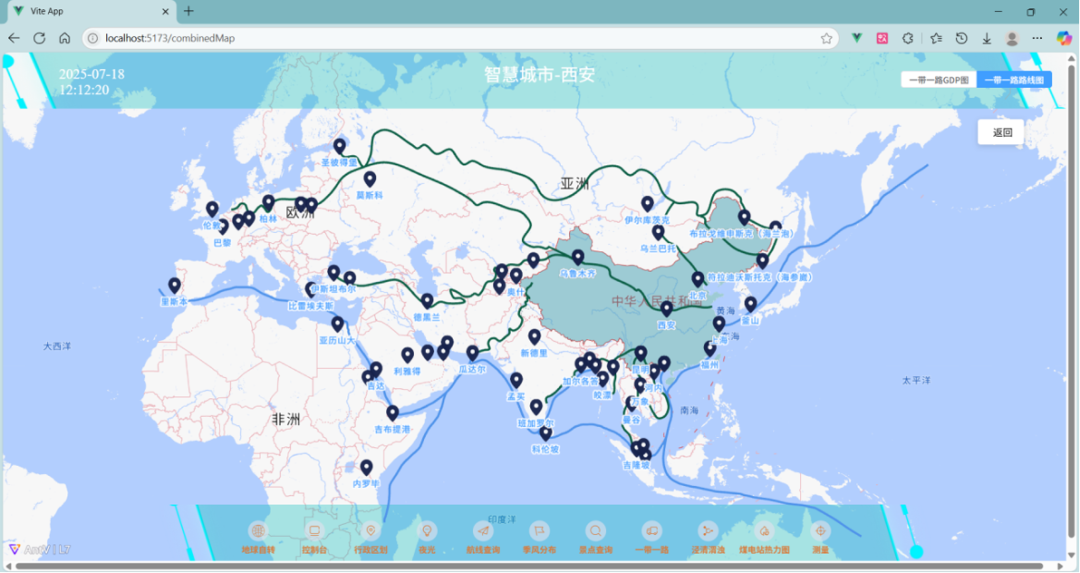The width and height of the screenshot is (1080, 573).
Task: Select the 釜山 map pin
Action: 751,304
